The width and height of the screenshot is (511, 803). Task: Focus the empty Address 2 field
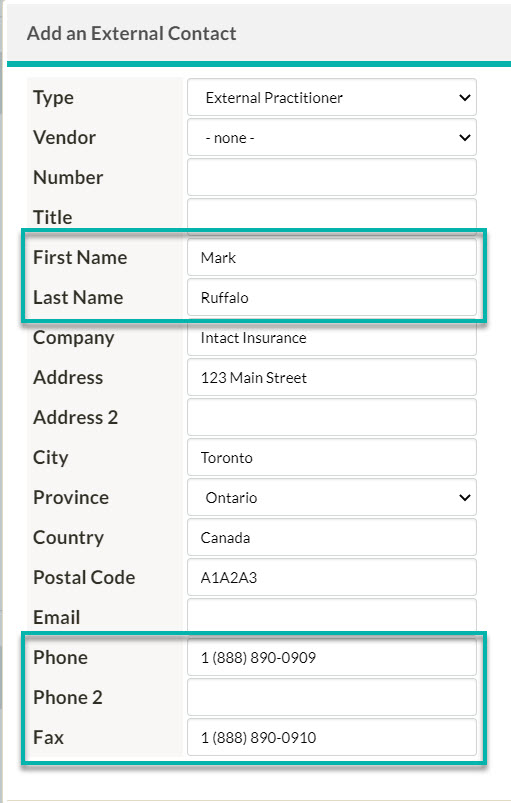pyautogui.click(x=332, y=417)
